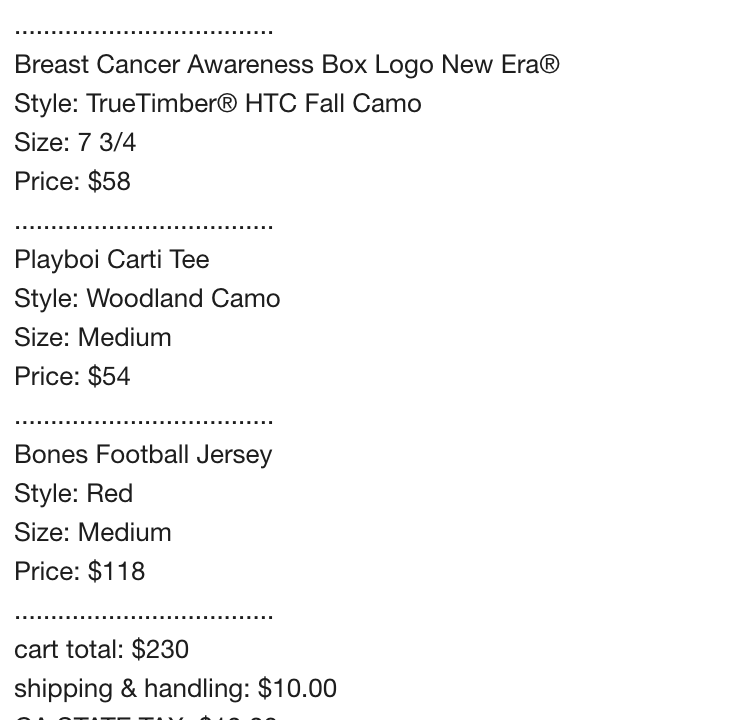
Task: Click the cart total $230 line
Action: pyautogui.click(x=101, y=649)
